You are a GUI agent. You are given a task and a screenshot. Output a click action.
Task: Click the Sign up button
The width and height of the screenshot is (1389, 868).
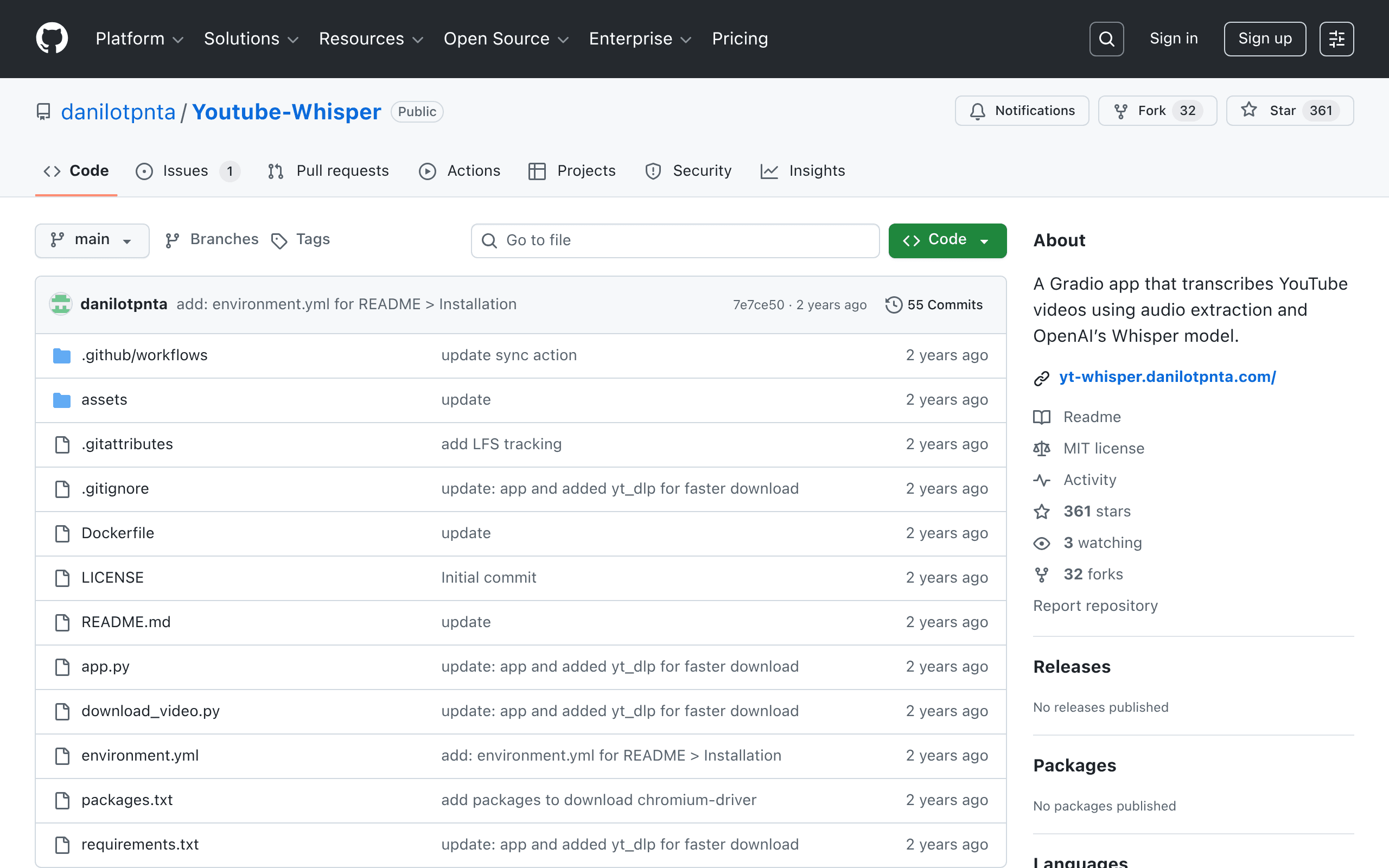pyautogui.click(x=1264, y=39)
